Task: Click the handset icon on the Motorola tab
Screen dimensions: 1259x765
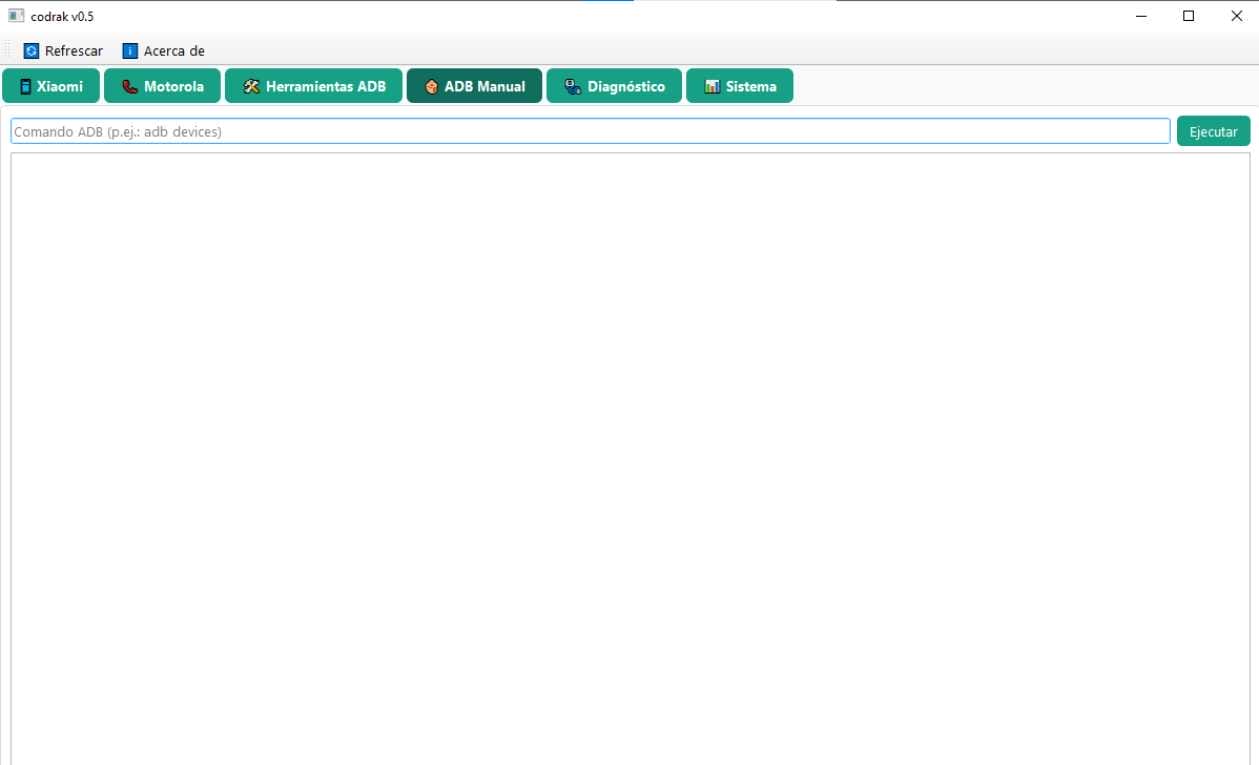Action: point(128,86)
